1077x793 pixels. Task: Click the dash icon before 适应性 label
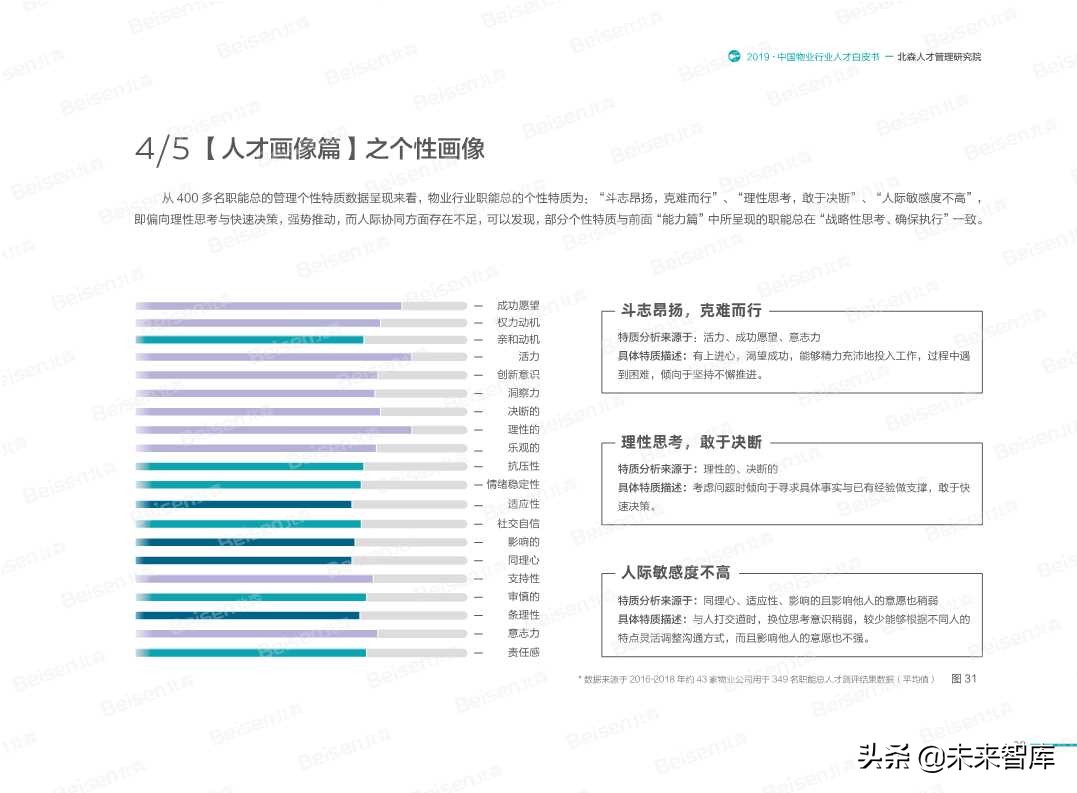coord(477,504)
